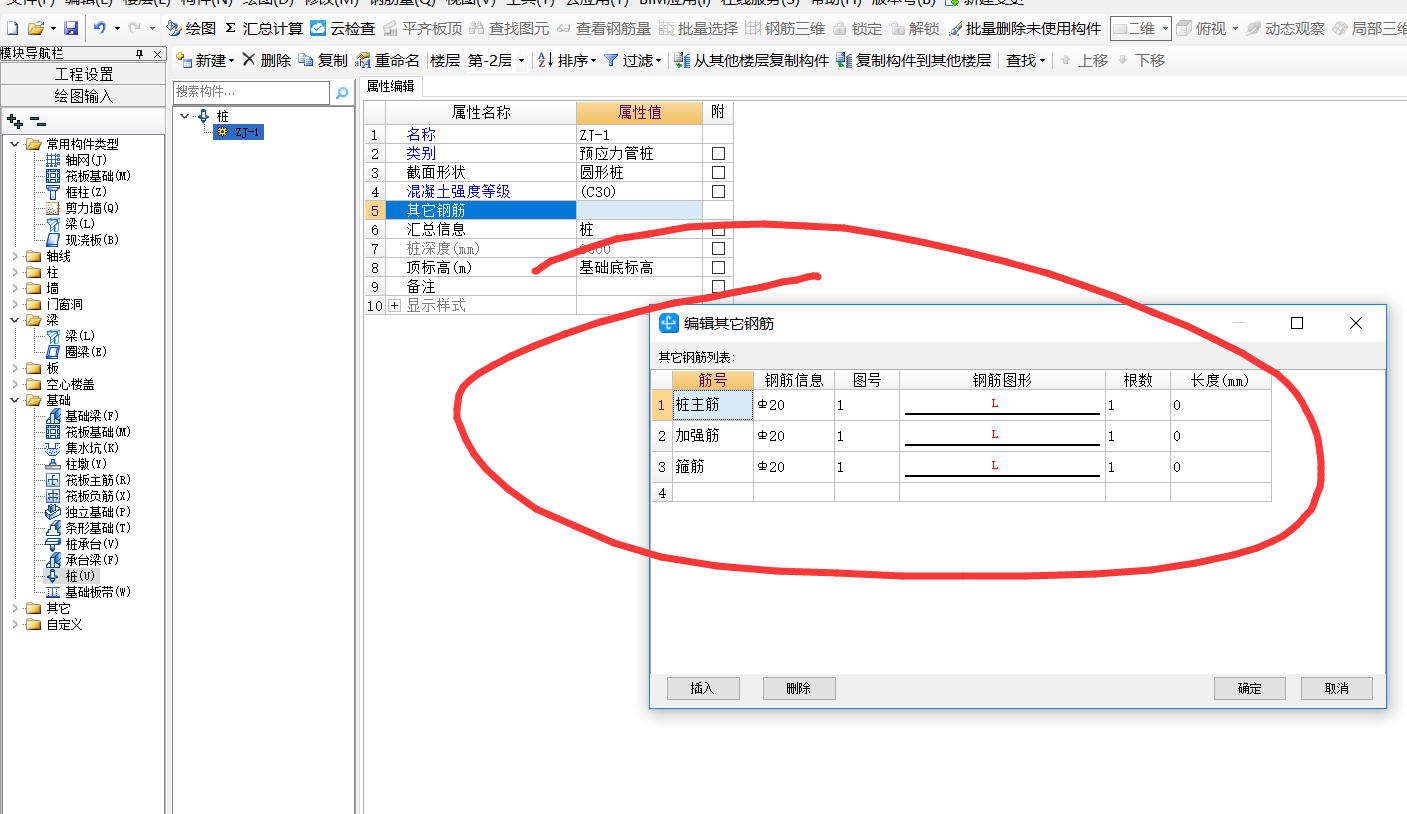1407x814 pixels.
Task: Click 重命名 rename tool
Action: (388, 60)
